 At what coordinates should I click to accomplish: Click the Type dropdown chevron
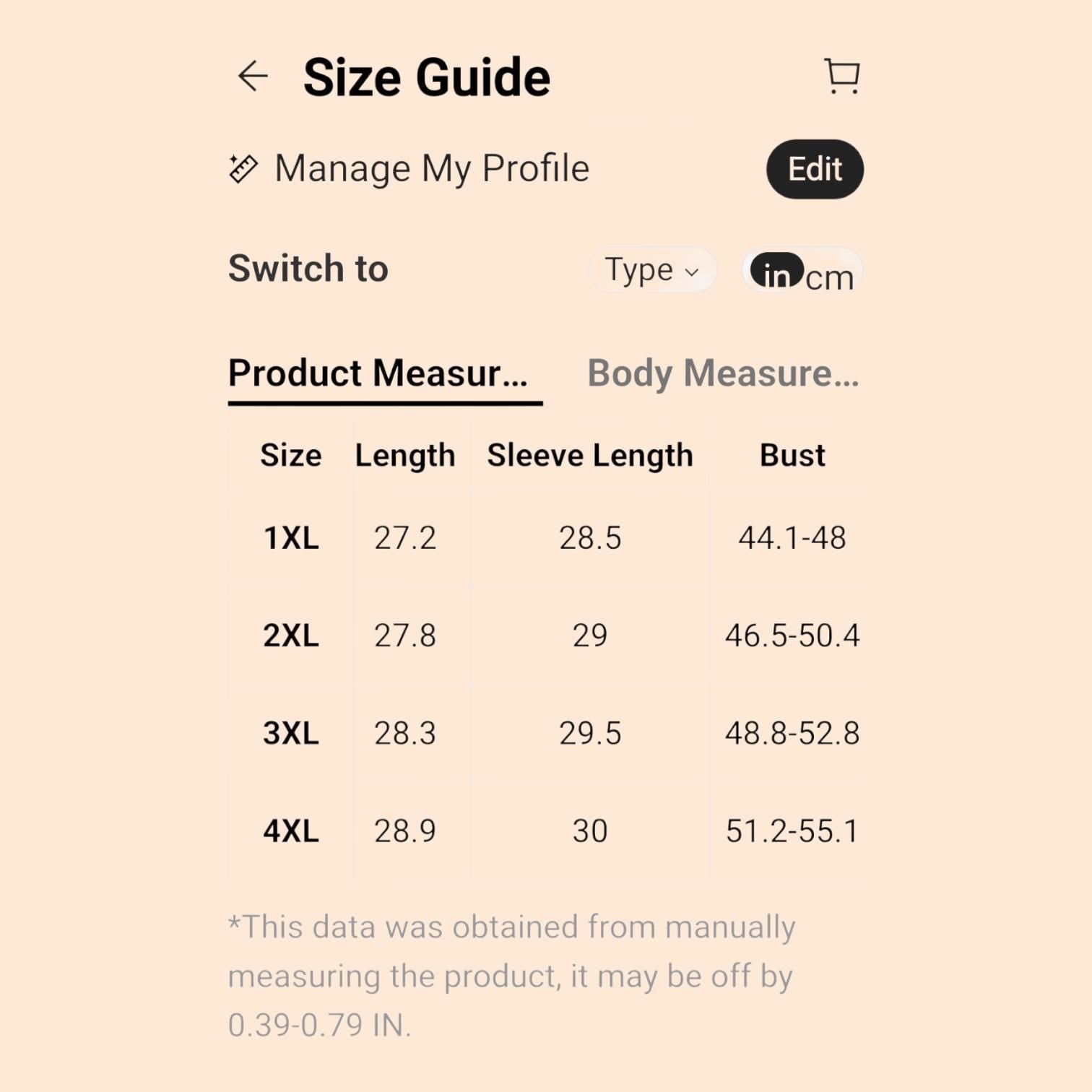click(x=692, y=272)
